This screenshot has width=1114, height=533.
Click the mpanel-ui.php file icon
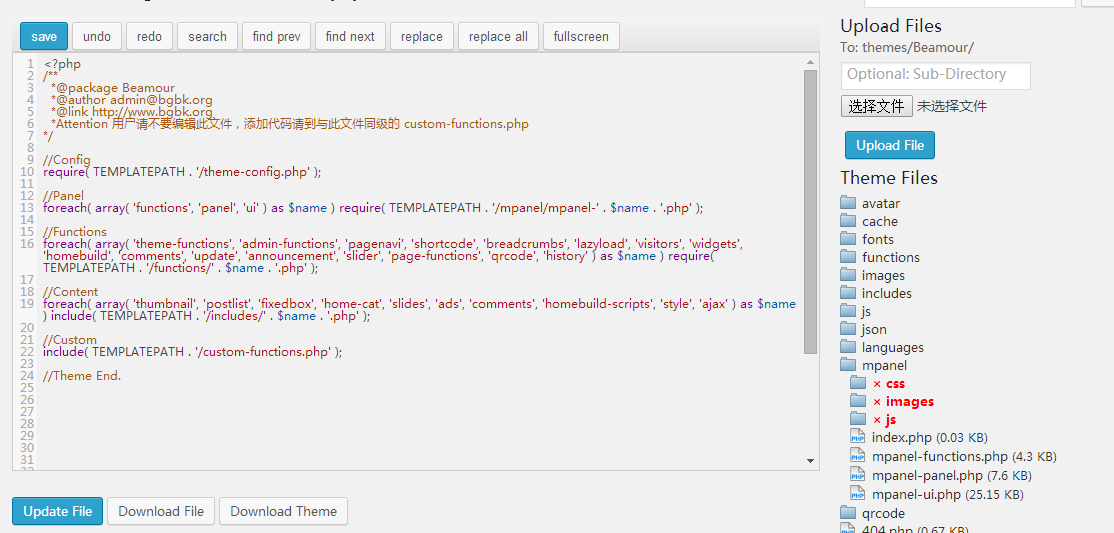857,494
